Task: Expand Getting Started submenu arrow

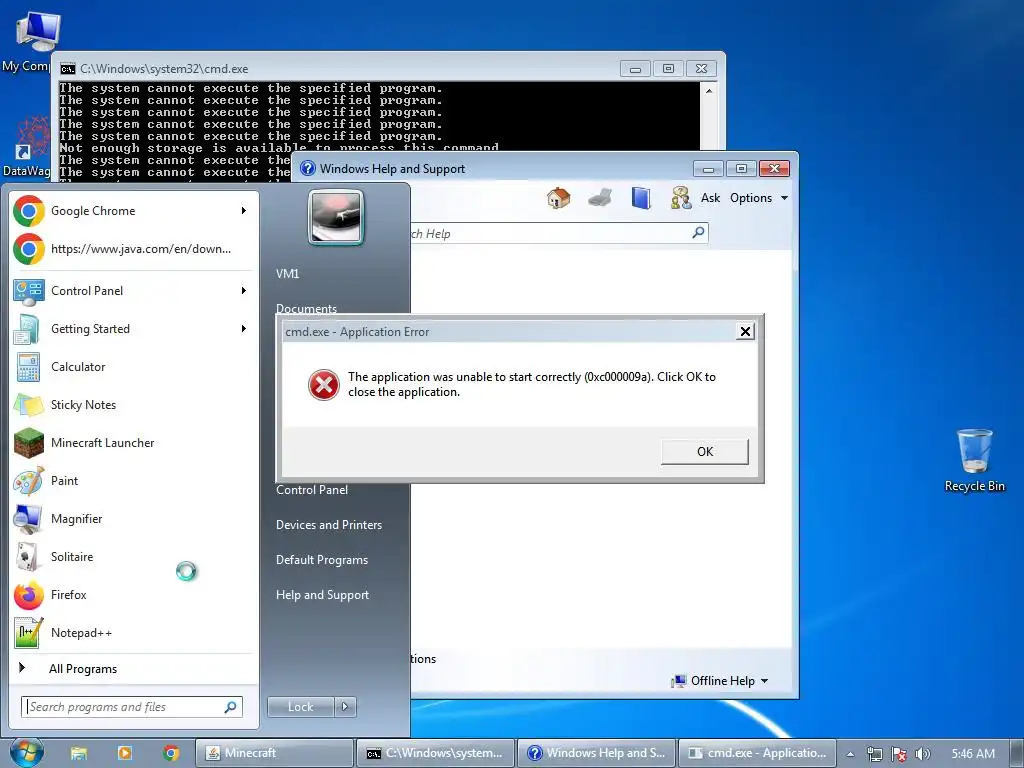Action: tap(244, 328)
